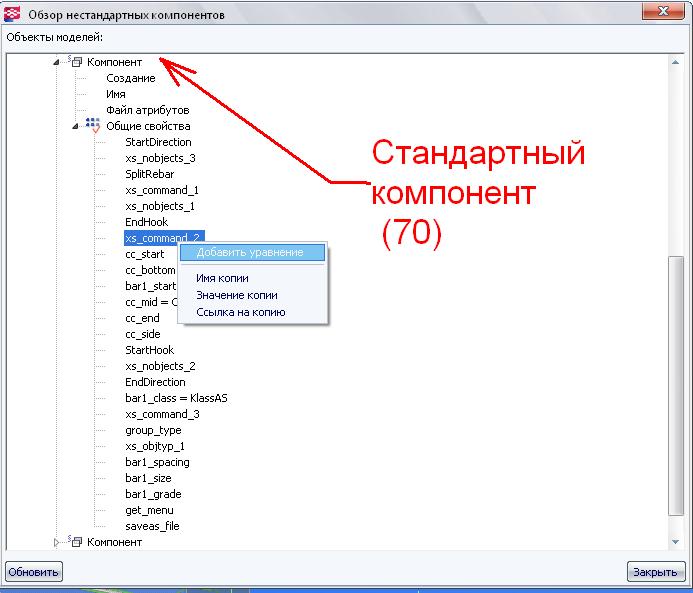693x593 pixels.
Task: Click the bottom Компонент node icon
Action: (75, 542)
